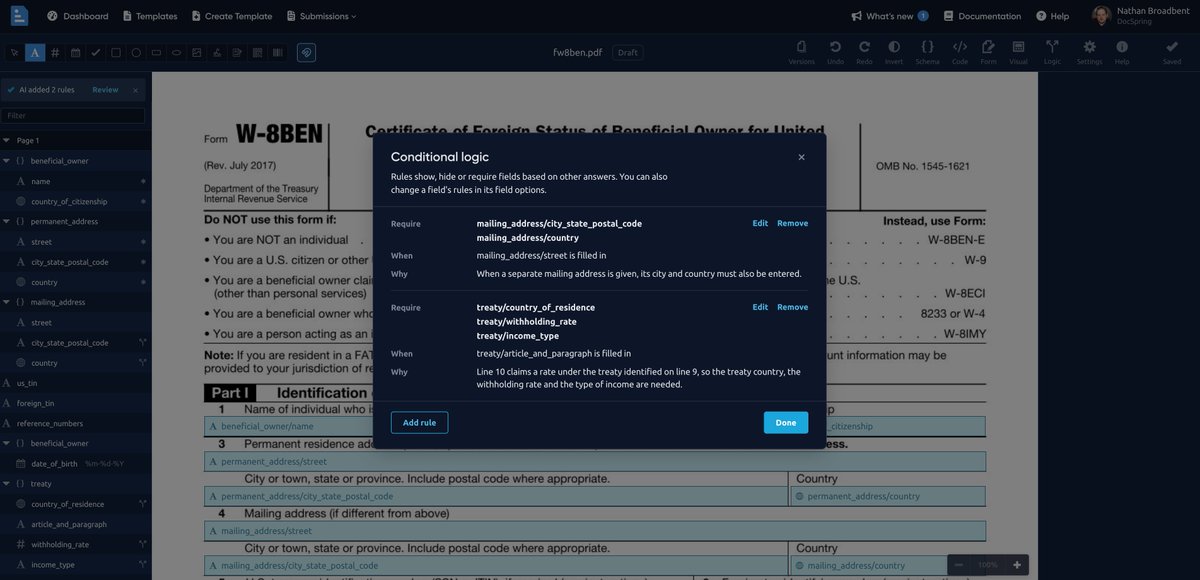Click the Draft status badge

(x=626, y=53)
